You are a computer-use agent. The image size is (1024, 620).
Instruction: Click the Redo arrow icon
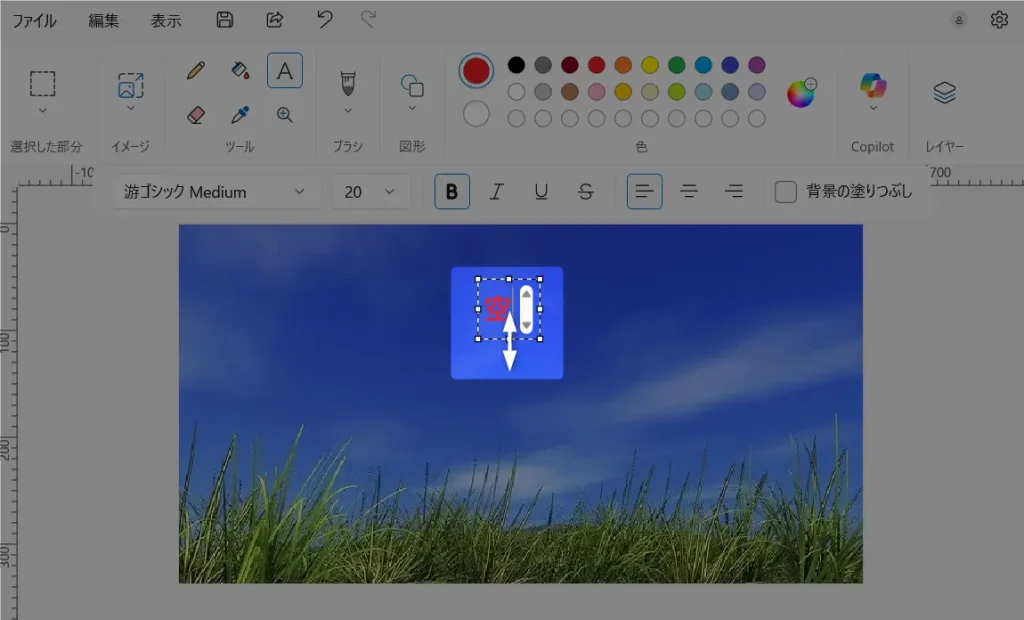368,20
